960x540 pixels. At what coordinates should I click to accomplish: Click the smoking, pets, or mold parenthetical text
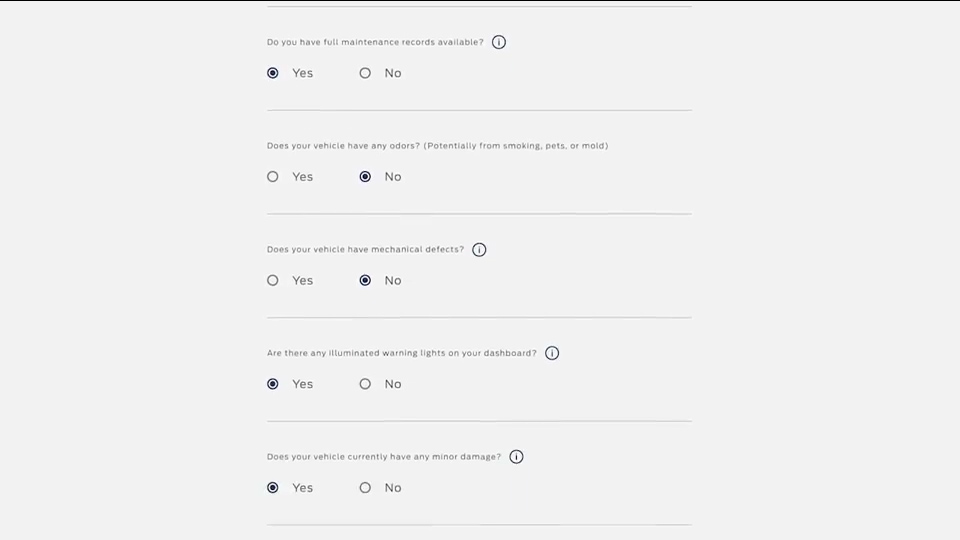point(516,146)
